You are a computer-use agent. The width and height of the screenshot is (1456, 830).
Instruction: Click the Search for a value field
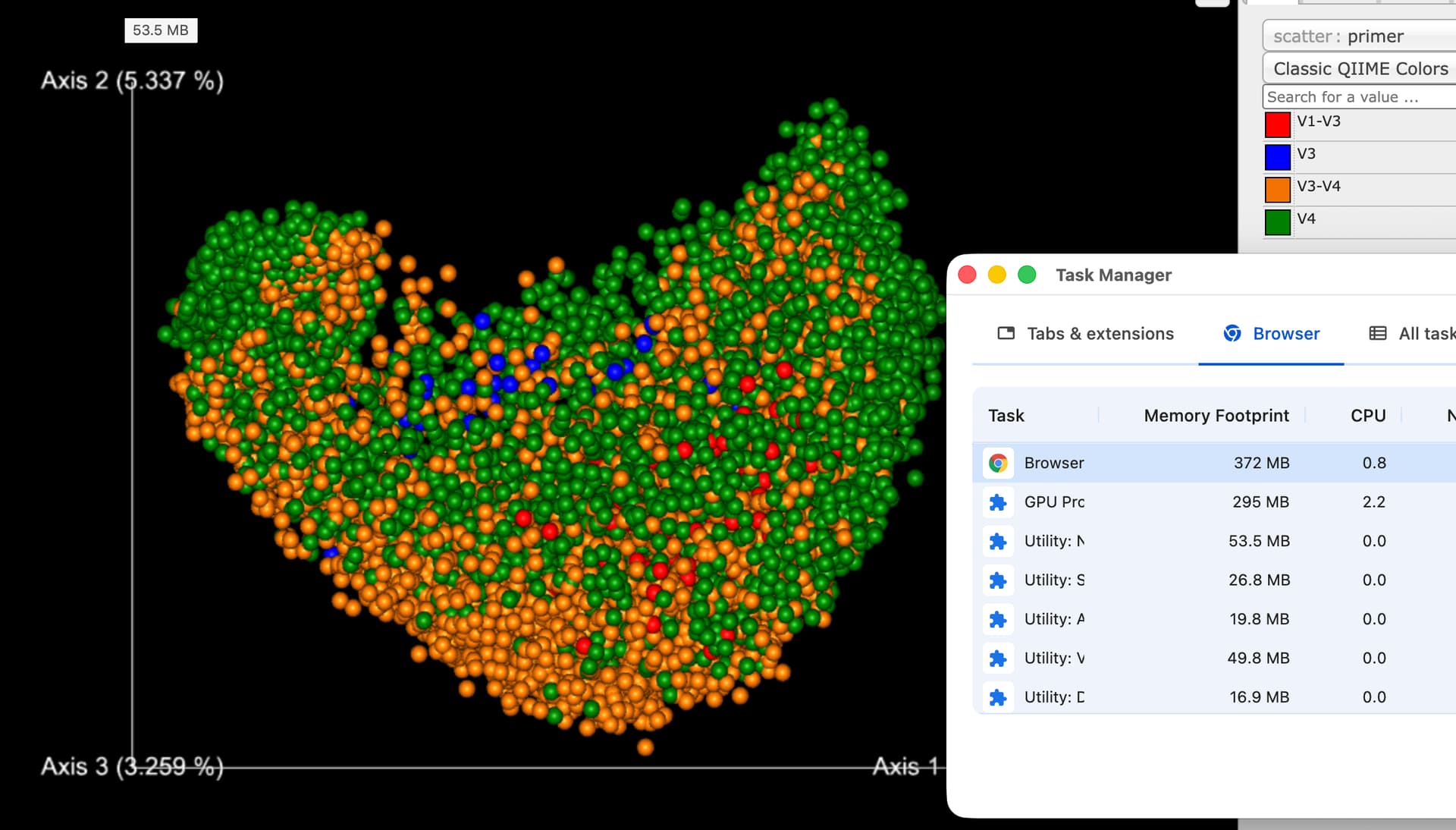[x=1357, y=97]
